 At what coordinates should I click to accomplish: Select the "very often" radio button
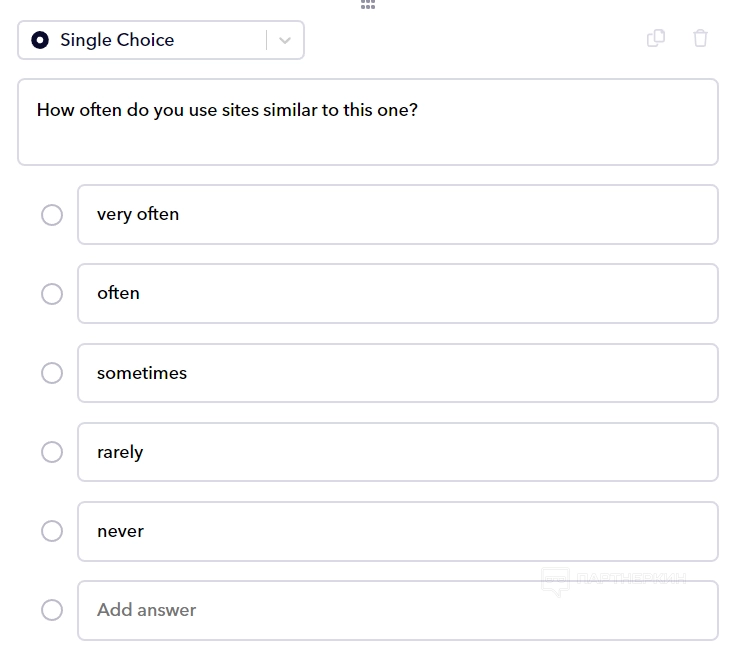(x=52, y=215)
